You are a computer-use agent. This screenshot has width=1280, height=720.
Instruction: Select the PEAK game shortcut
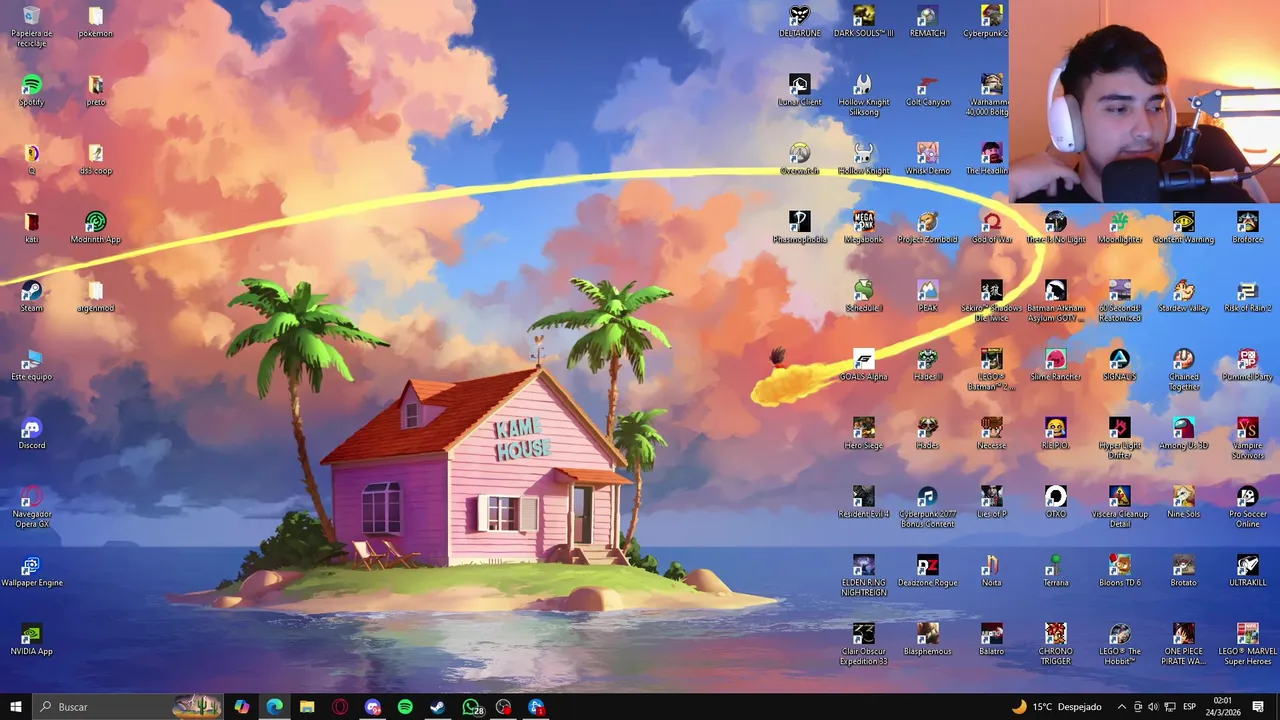tap(927, 297)
